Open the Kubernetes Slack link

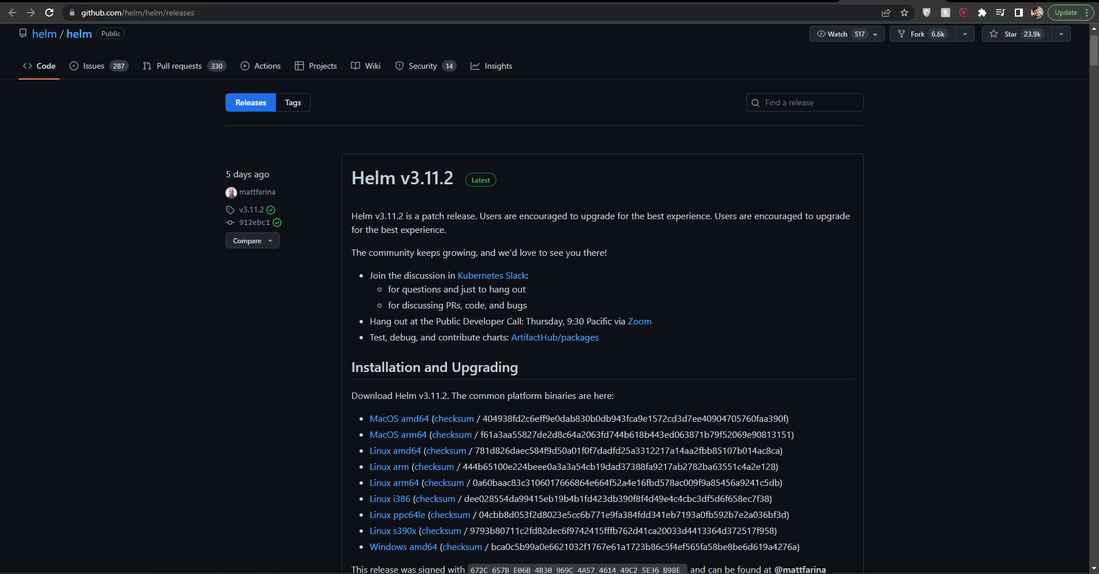[491, 275]
